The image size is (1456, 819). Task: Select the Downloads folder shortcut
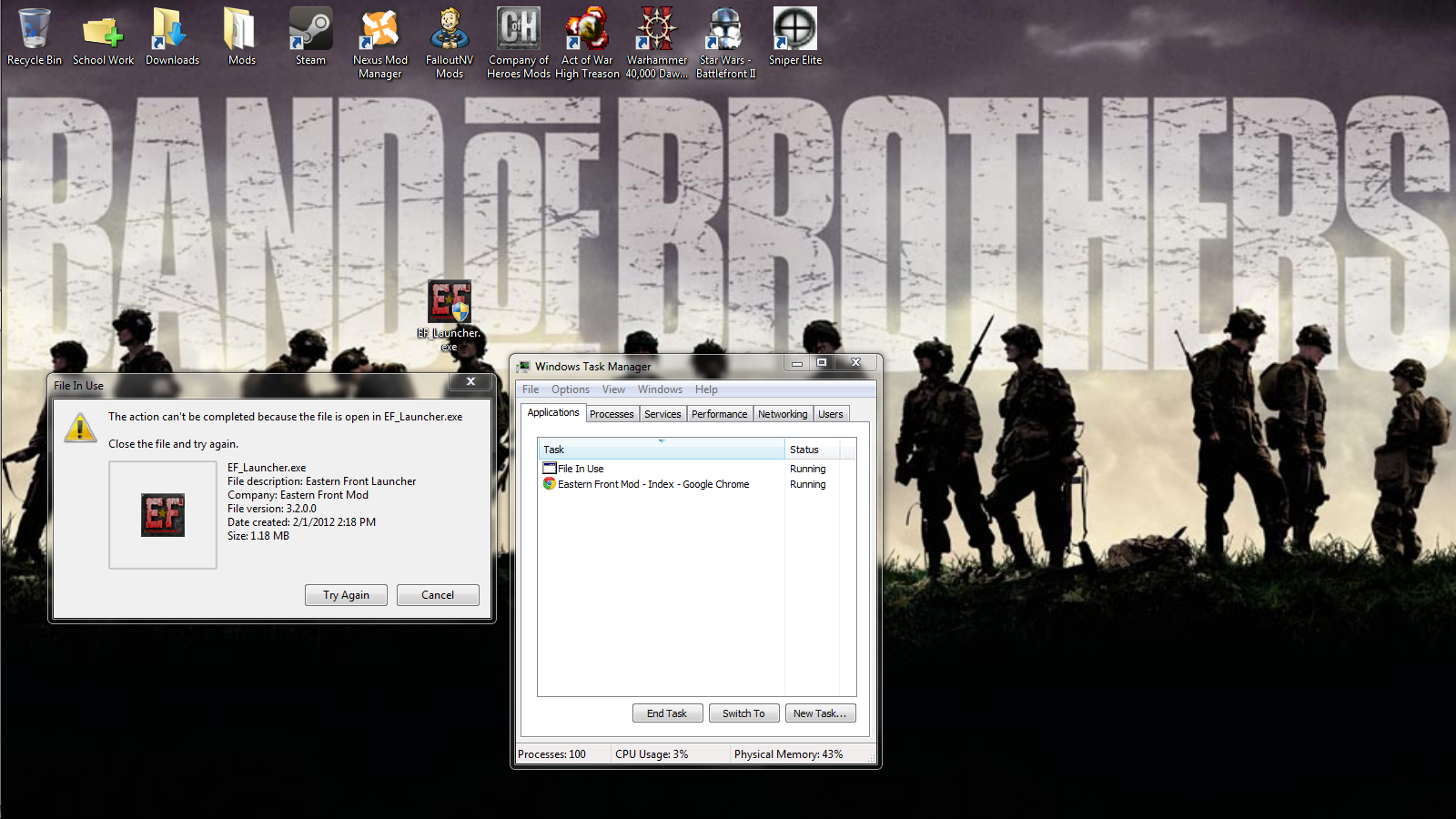tap(172, 37)
